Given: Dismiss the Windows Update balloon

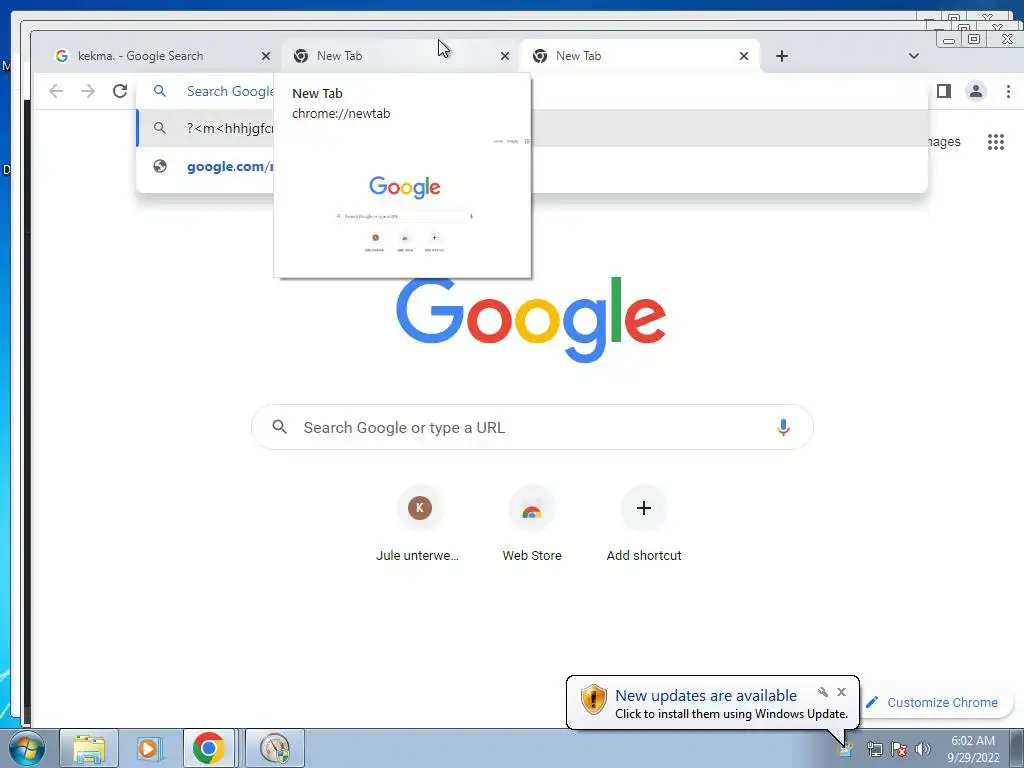Looking at the screenshot, I should [x=841, y=692].
